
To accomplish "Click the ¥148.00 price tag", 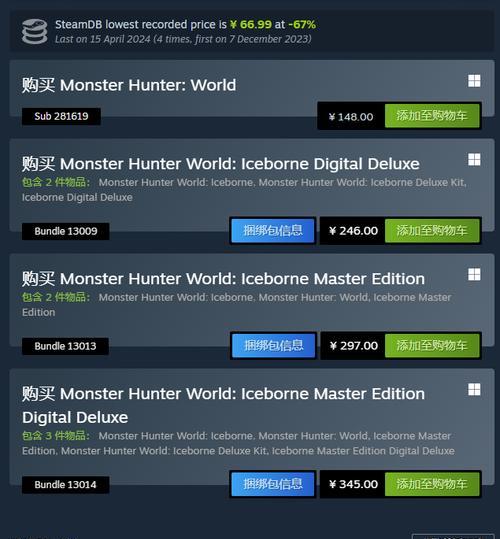I will (x=351, y=117).
